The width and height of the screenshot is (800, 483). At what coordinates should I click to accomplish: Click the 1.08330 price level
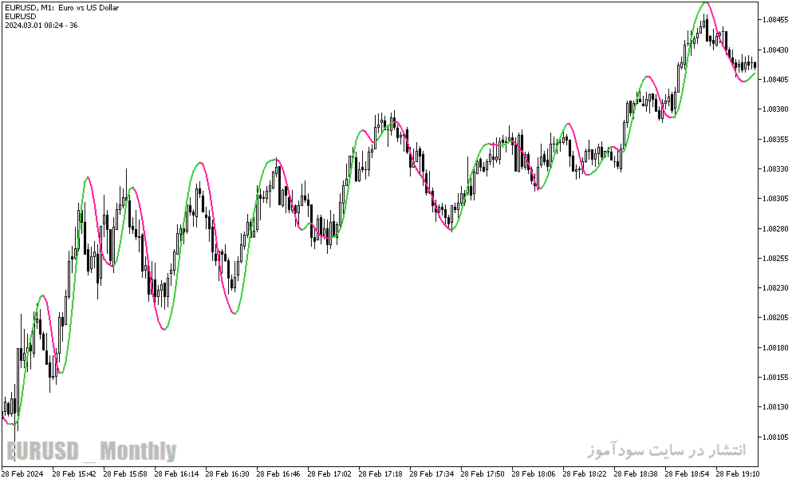tap(774, 169)
